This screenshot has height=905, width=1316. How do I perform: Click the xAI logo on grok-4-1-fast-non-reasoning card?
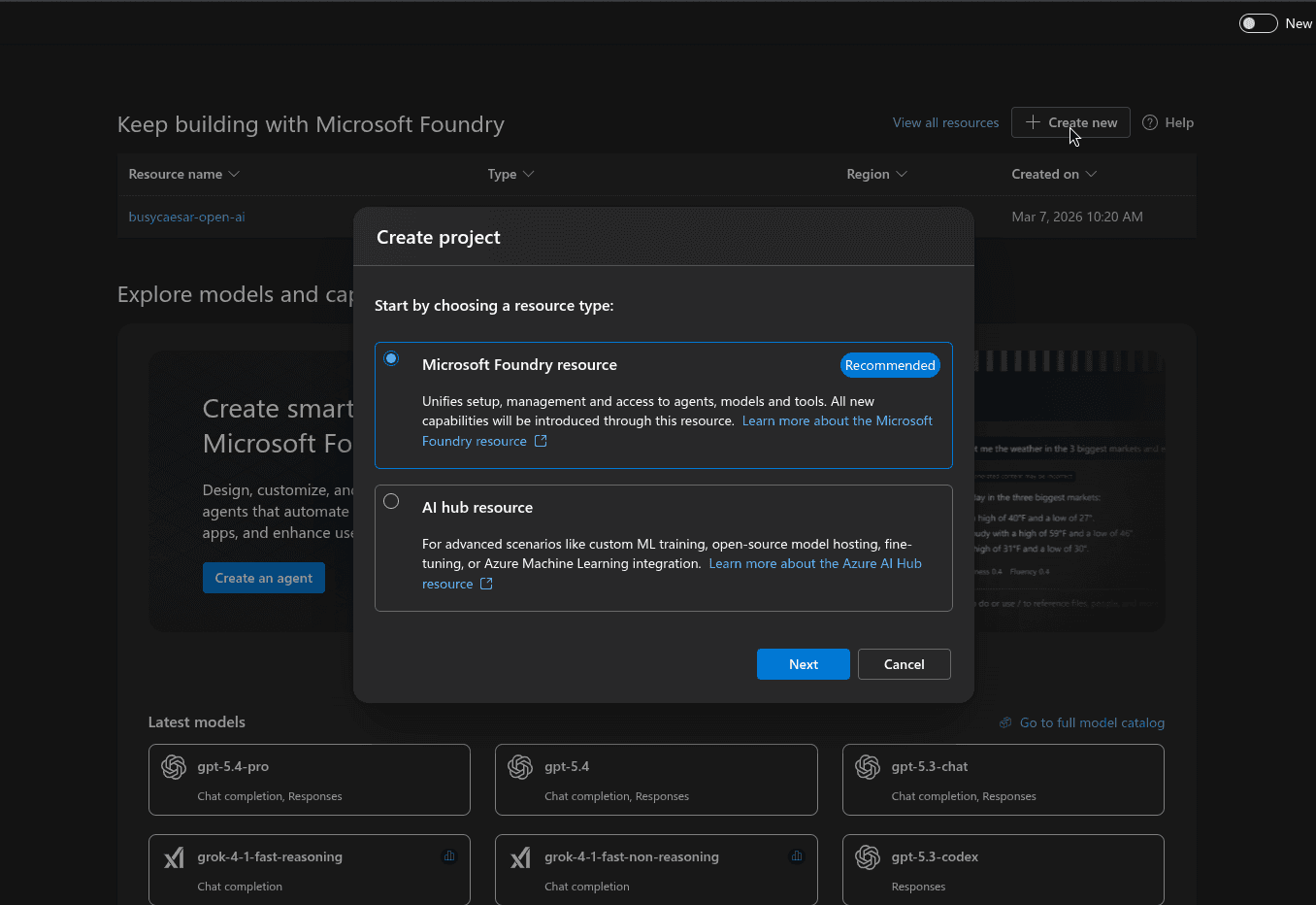520,857
